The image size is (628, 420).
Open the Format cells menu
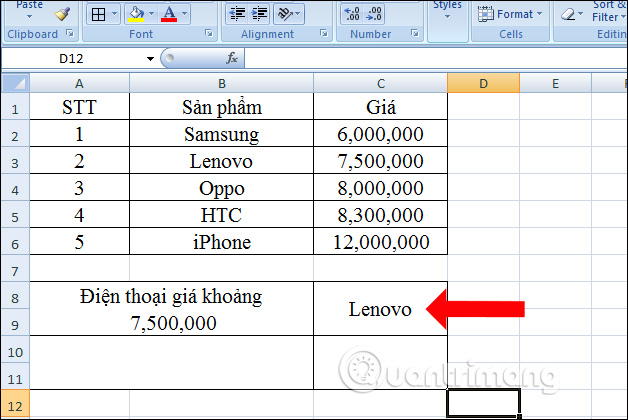(x=510, y=14)
